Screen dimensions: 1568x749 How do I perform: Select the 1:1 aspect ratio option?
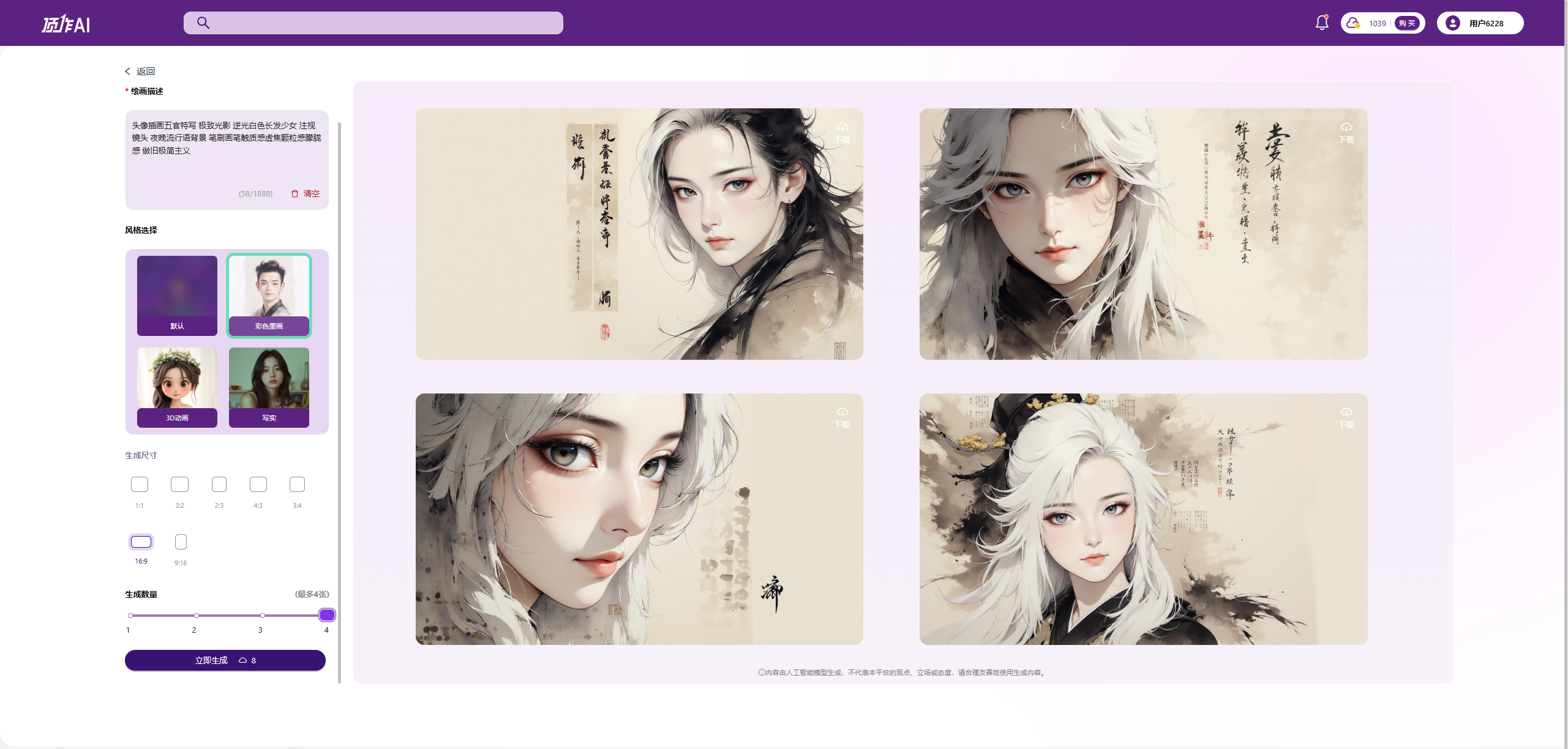[x=140, y=484]
